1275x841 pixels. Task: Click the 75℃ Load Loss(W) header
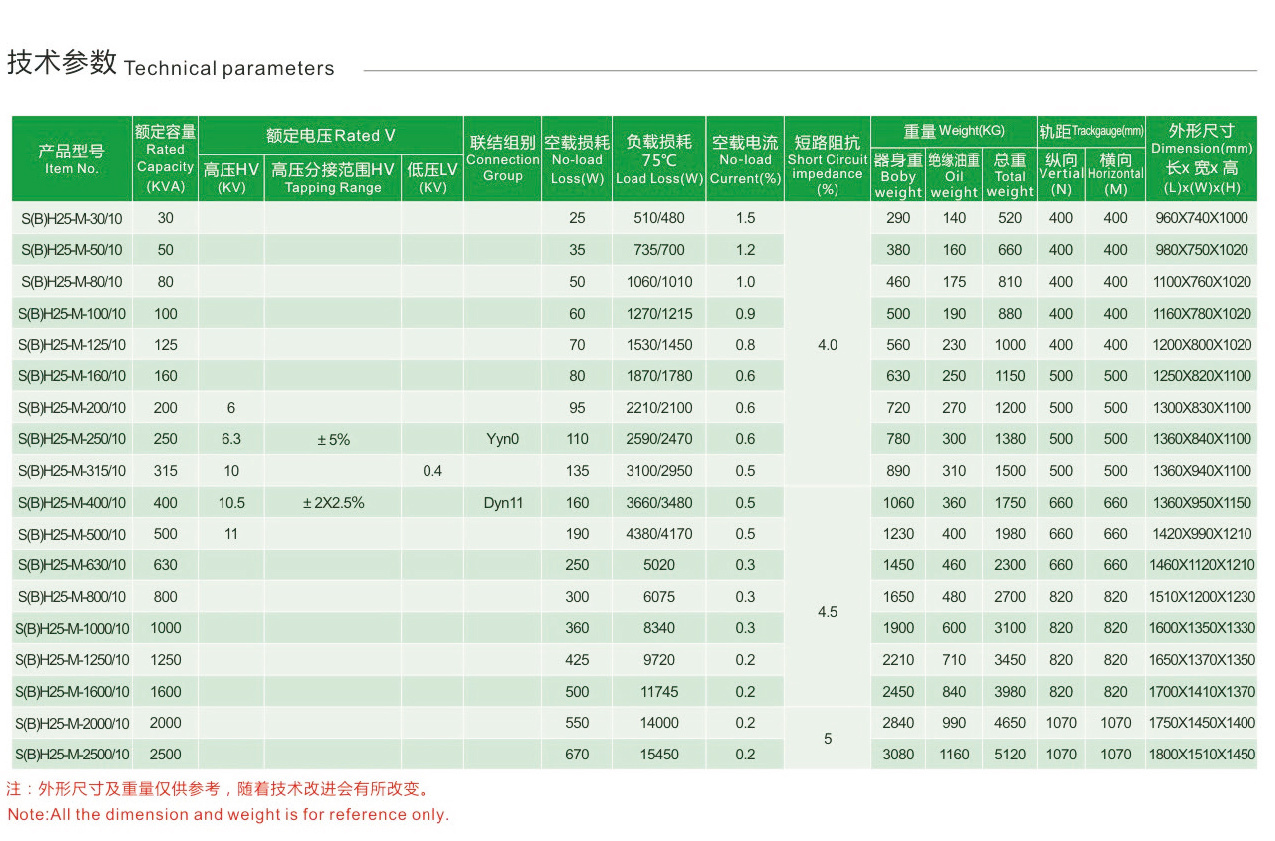pyautogui.click(x=659, y=160)
